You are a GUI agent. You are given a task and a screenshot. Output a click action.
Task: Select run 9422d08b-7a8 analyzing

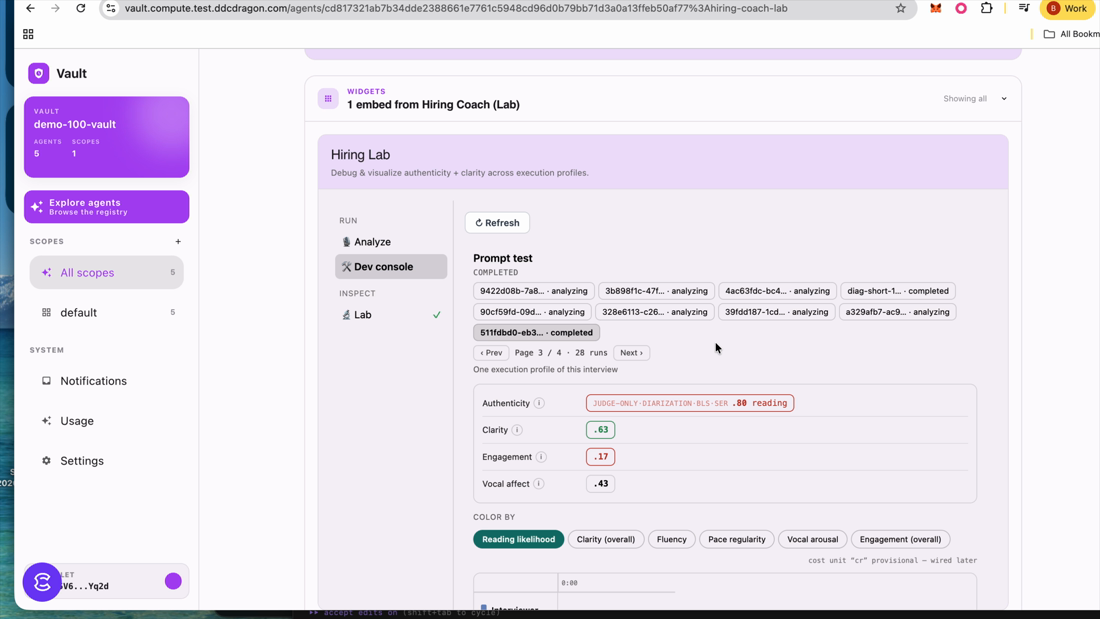(534, 291)
